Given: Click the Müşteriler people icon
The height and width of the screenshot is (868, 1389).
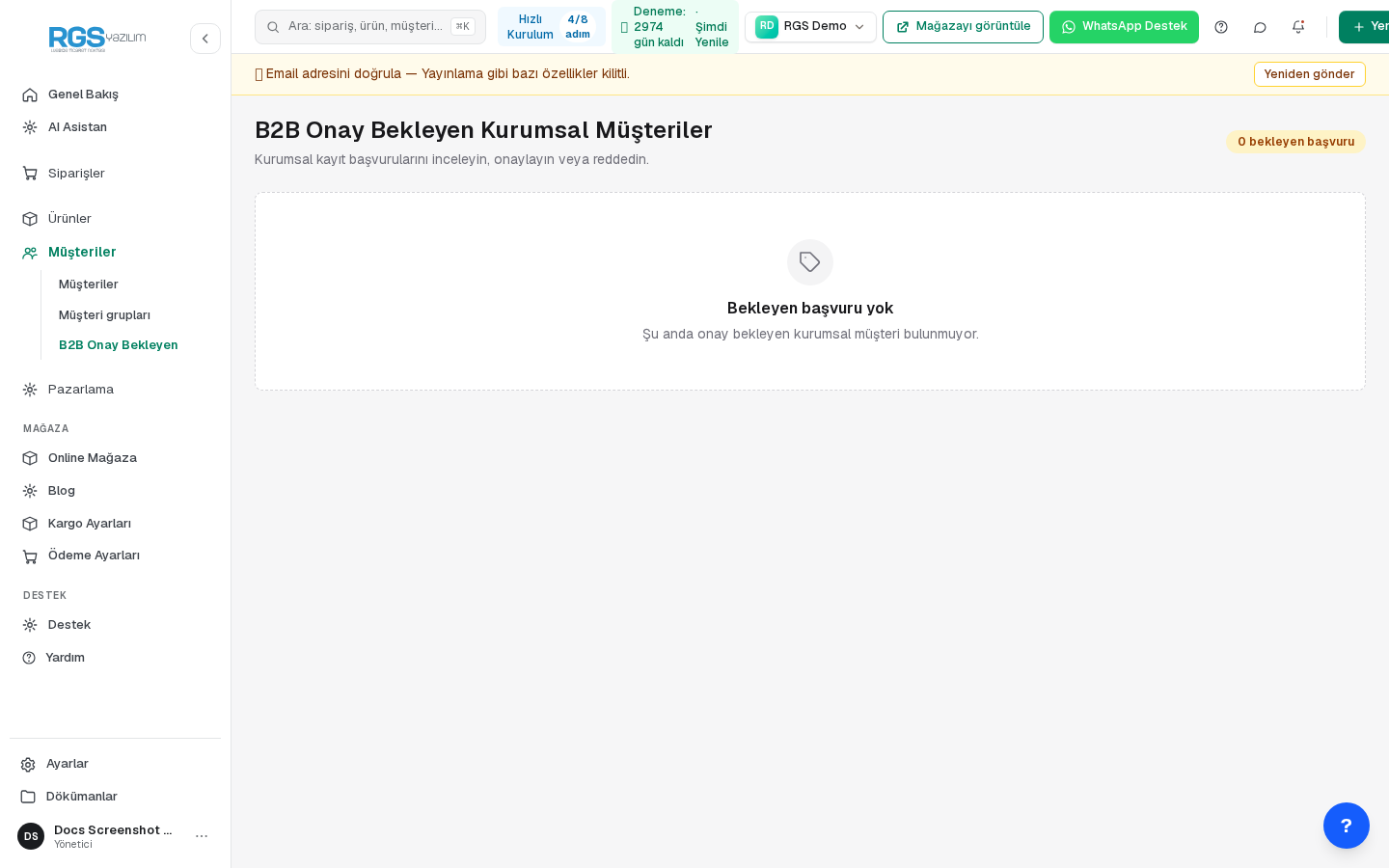Looking at the screenshot, I should tap(30, 253).
